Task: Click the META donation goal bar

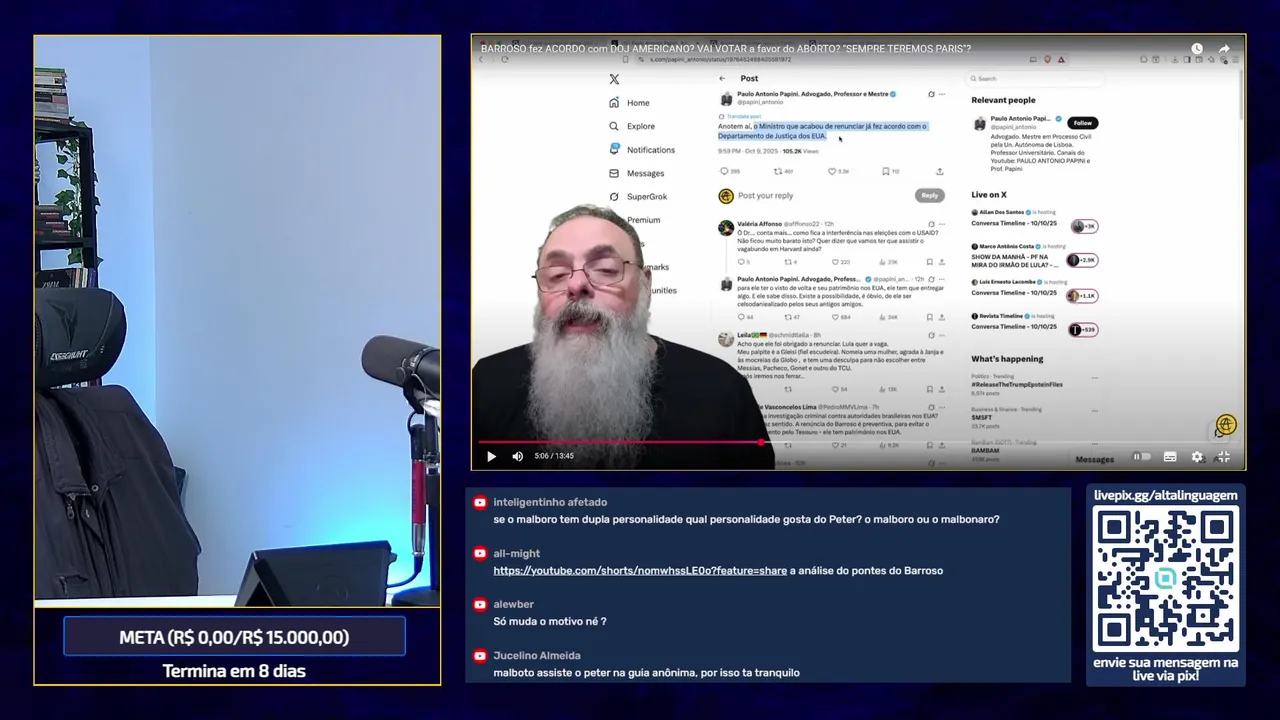Action: click(234, 637)
